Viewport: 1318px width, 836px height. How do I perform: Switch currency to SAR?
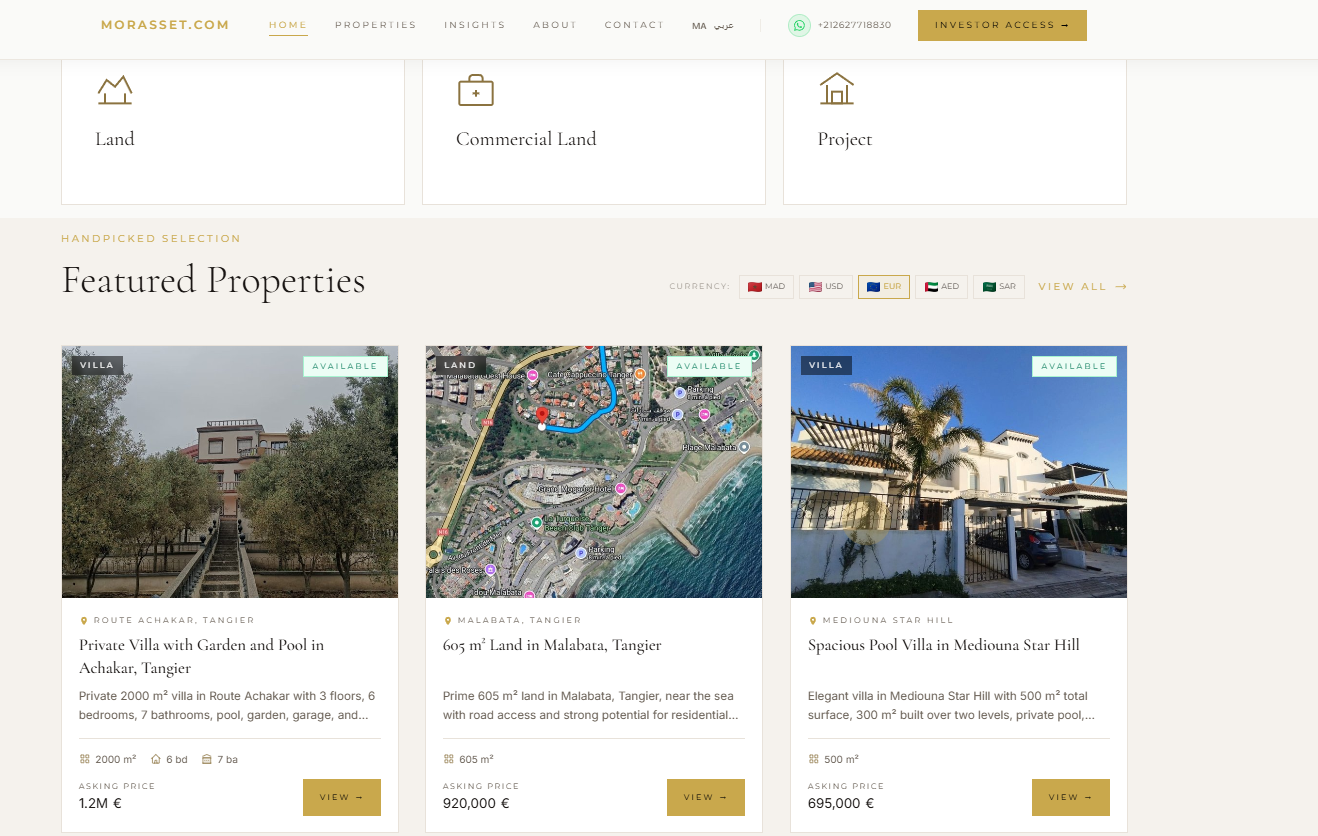[x=999, y=287]
